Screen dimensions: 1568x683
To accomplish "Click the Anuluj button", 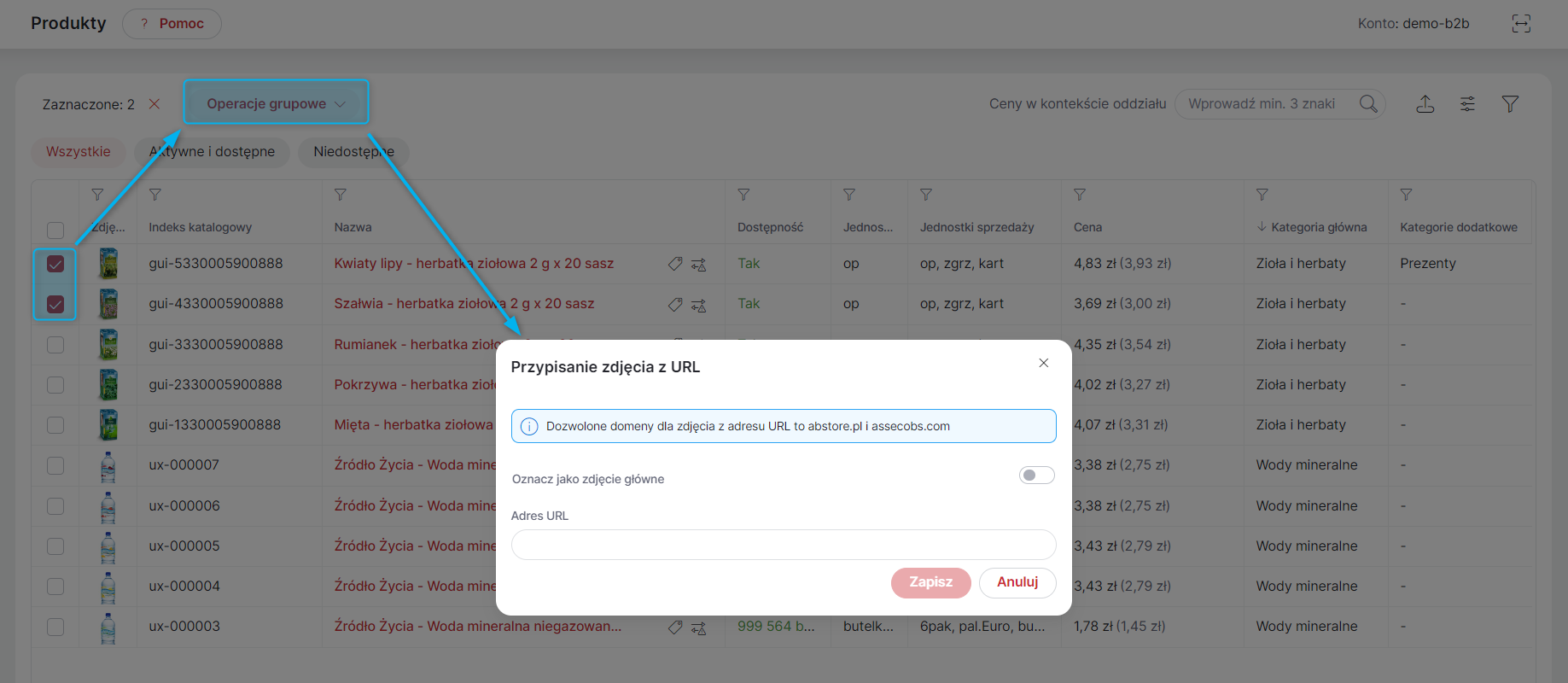I will tap(1017, 582).
